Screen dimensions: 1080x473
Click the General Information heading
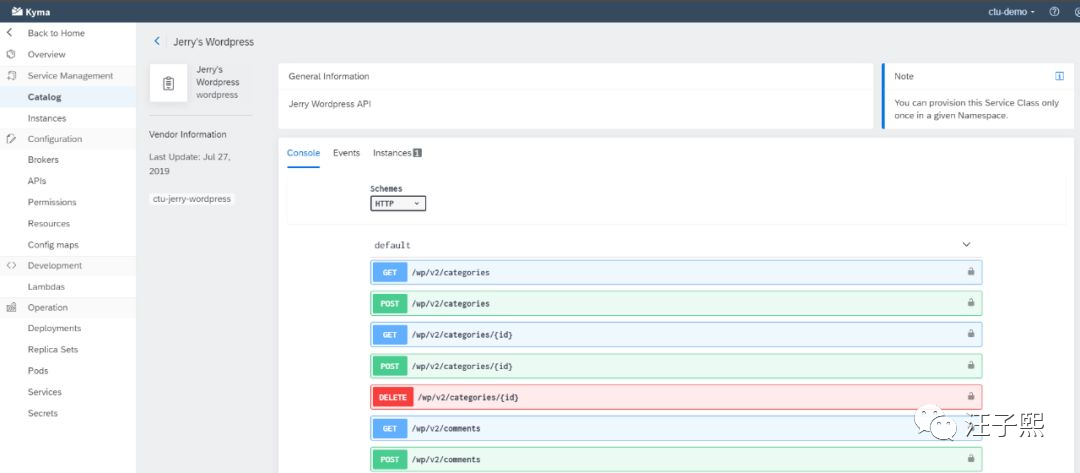[x=329, y=76]
